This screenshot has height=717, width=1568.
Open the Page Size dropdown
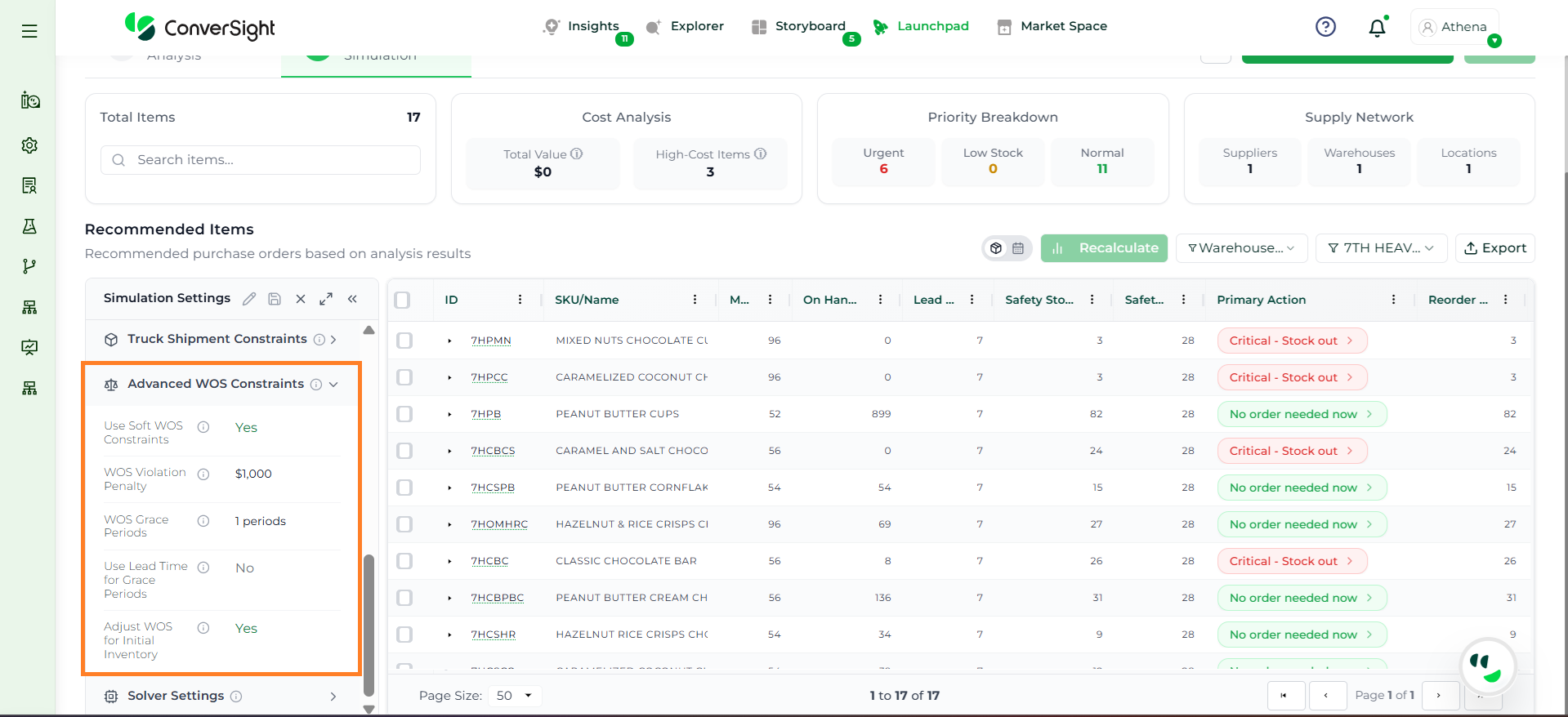coord(514,696)
